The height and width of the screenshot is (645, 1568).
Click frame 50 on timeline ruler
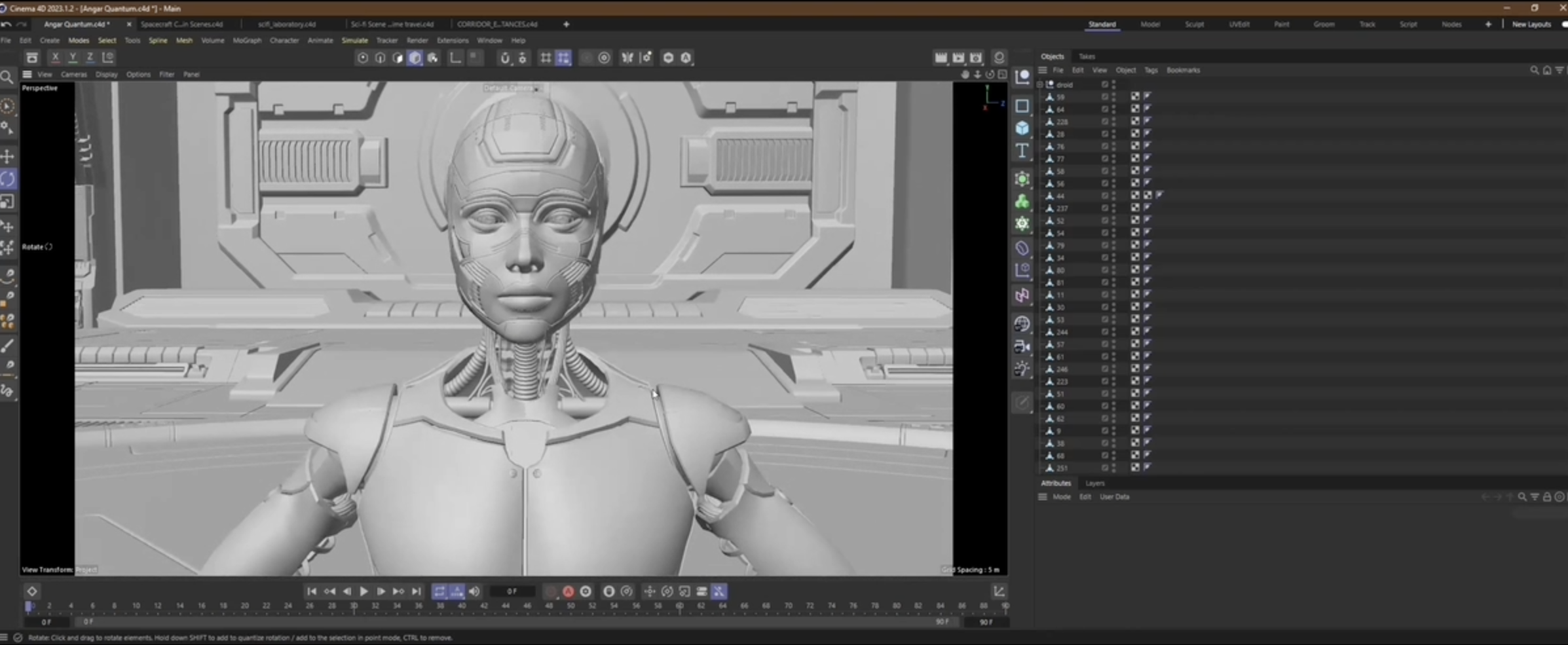tap(570, 606)
